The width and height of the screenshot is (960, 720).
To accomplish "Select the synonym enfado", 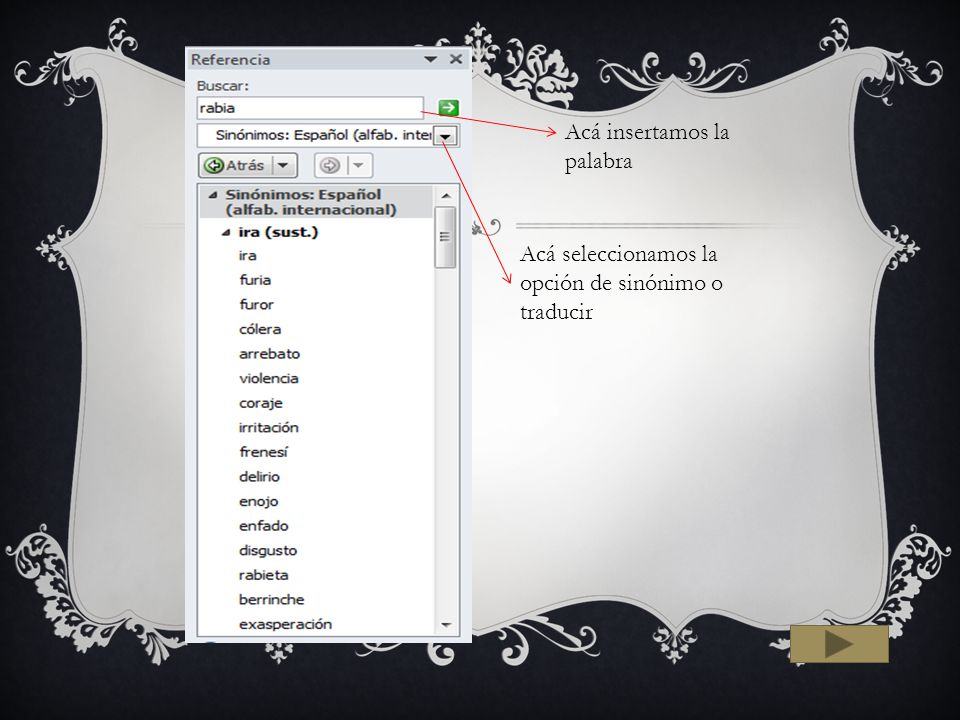I will [263, 525].
